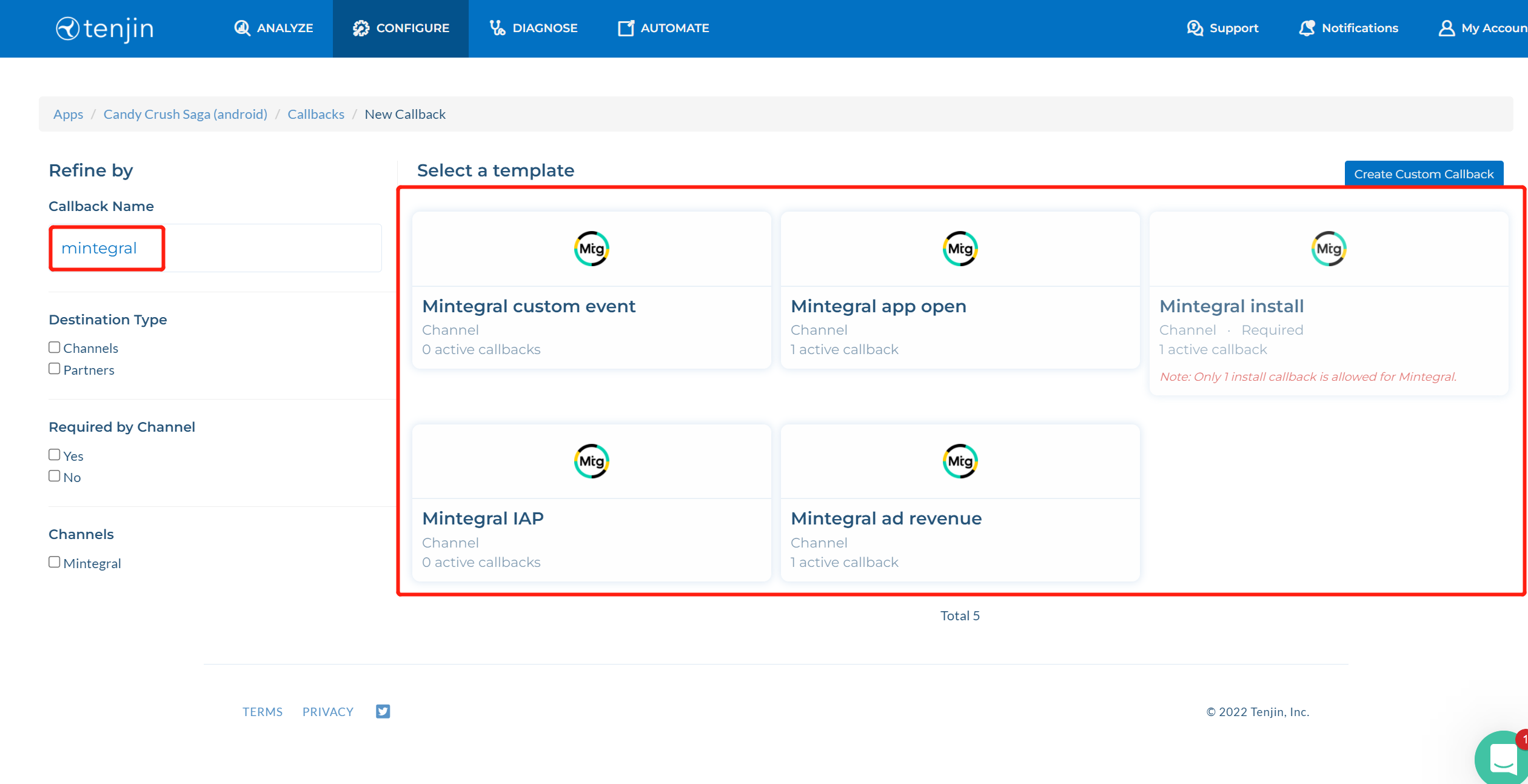Viewport: 1528px width, 784px height.
Task: Enable the Partners destination type checkbox
Action: coord(54,368)
